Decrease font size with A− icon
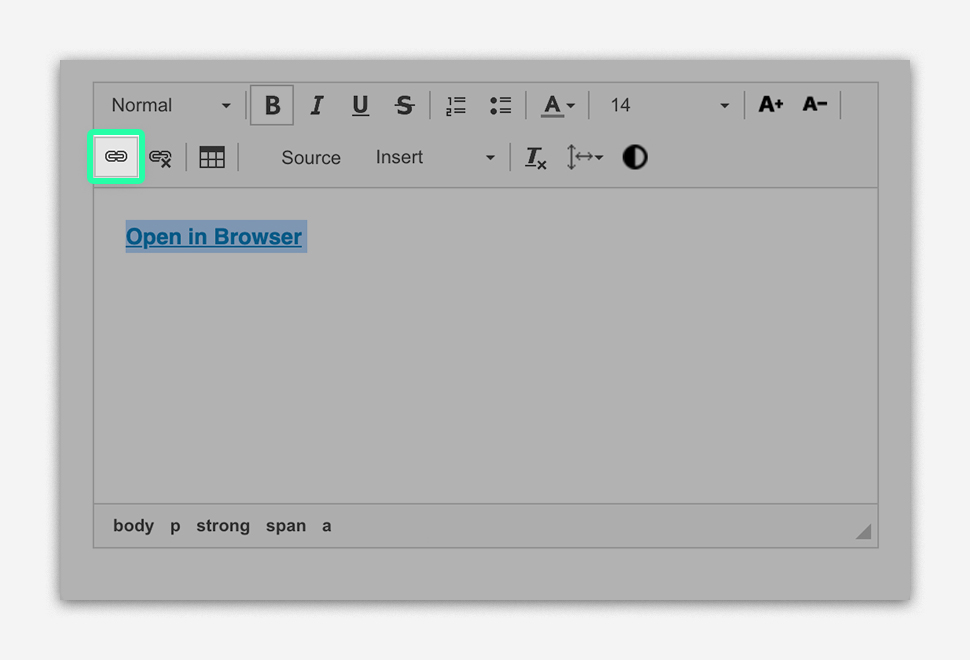The width and height of the screenshot is (970, 660). click(x=815, y=105)
